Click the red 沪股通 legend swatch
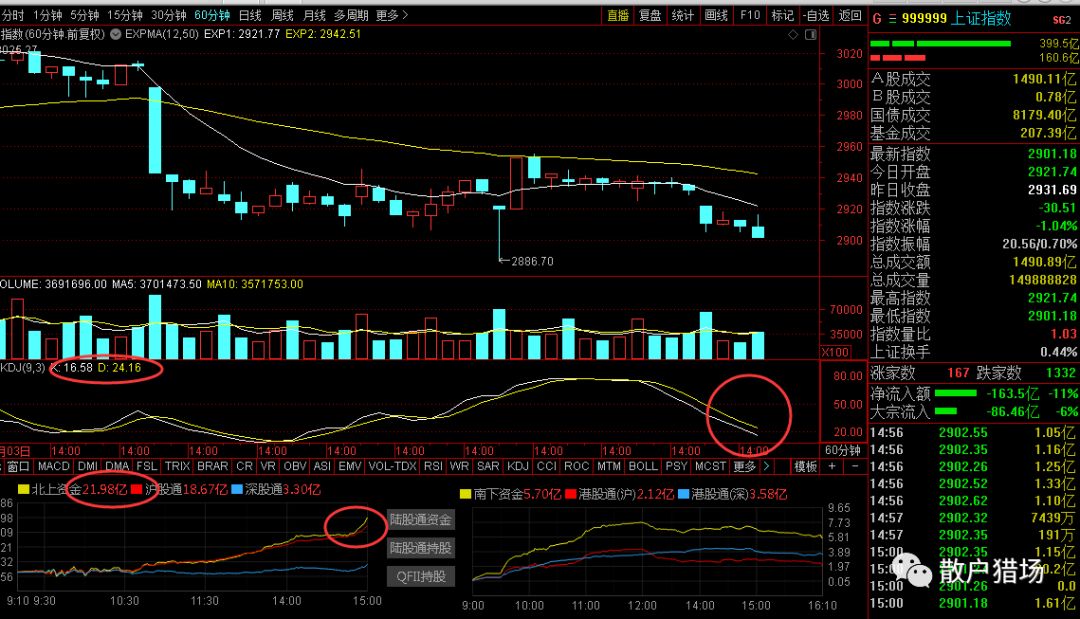This screenshot has height=619, width=1080. click(x=136, y=490)
